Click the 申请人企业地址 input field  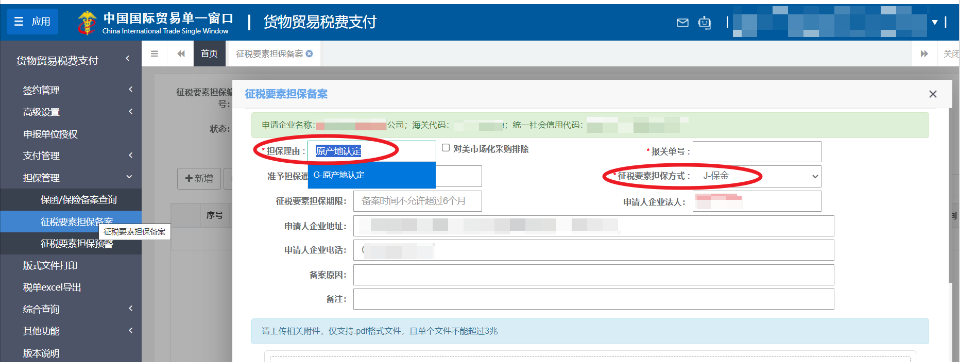coord(593,225)
